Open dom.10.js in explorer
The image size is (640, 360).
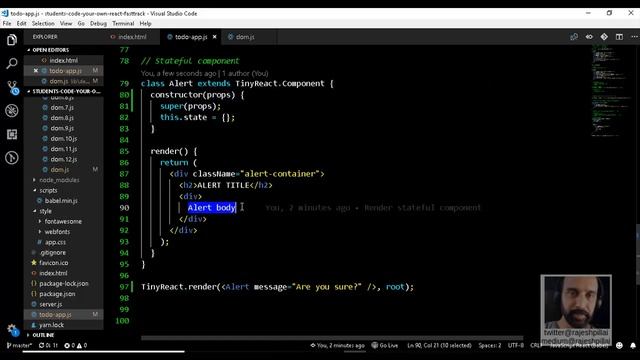(64, 139)
